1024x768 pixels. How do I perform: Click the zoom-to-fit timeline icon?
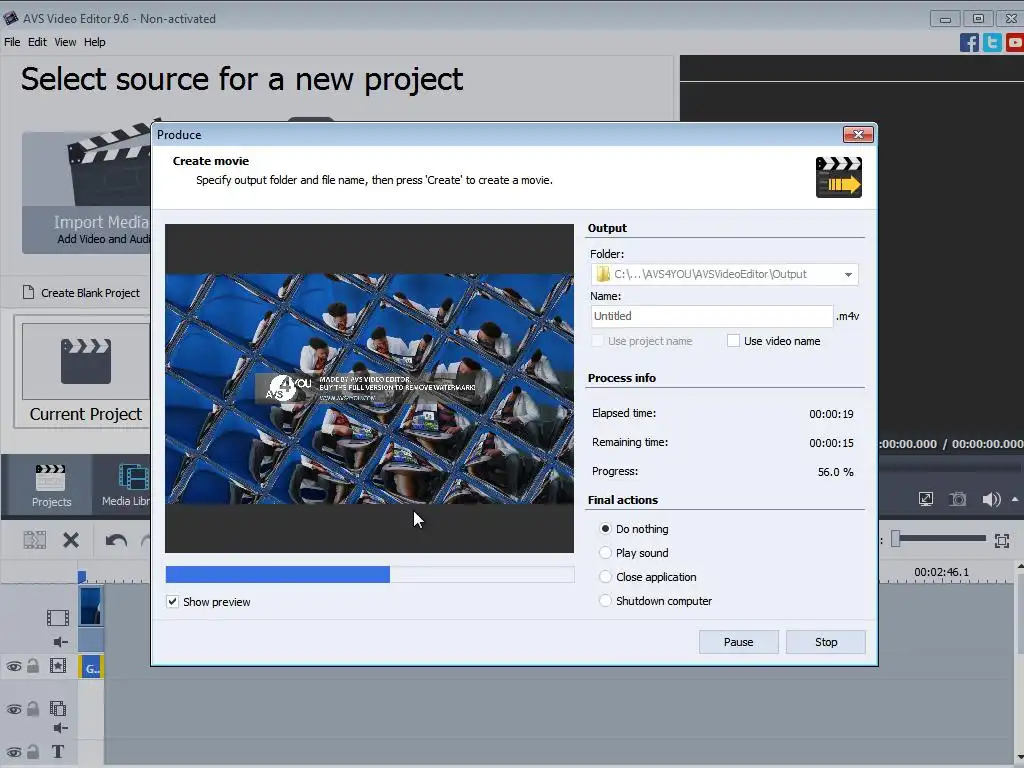pyautogui.click(x=1002, y=540)
